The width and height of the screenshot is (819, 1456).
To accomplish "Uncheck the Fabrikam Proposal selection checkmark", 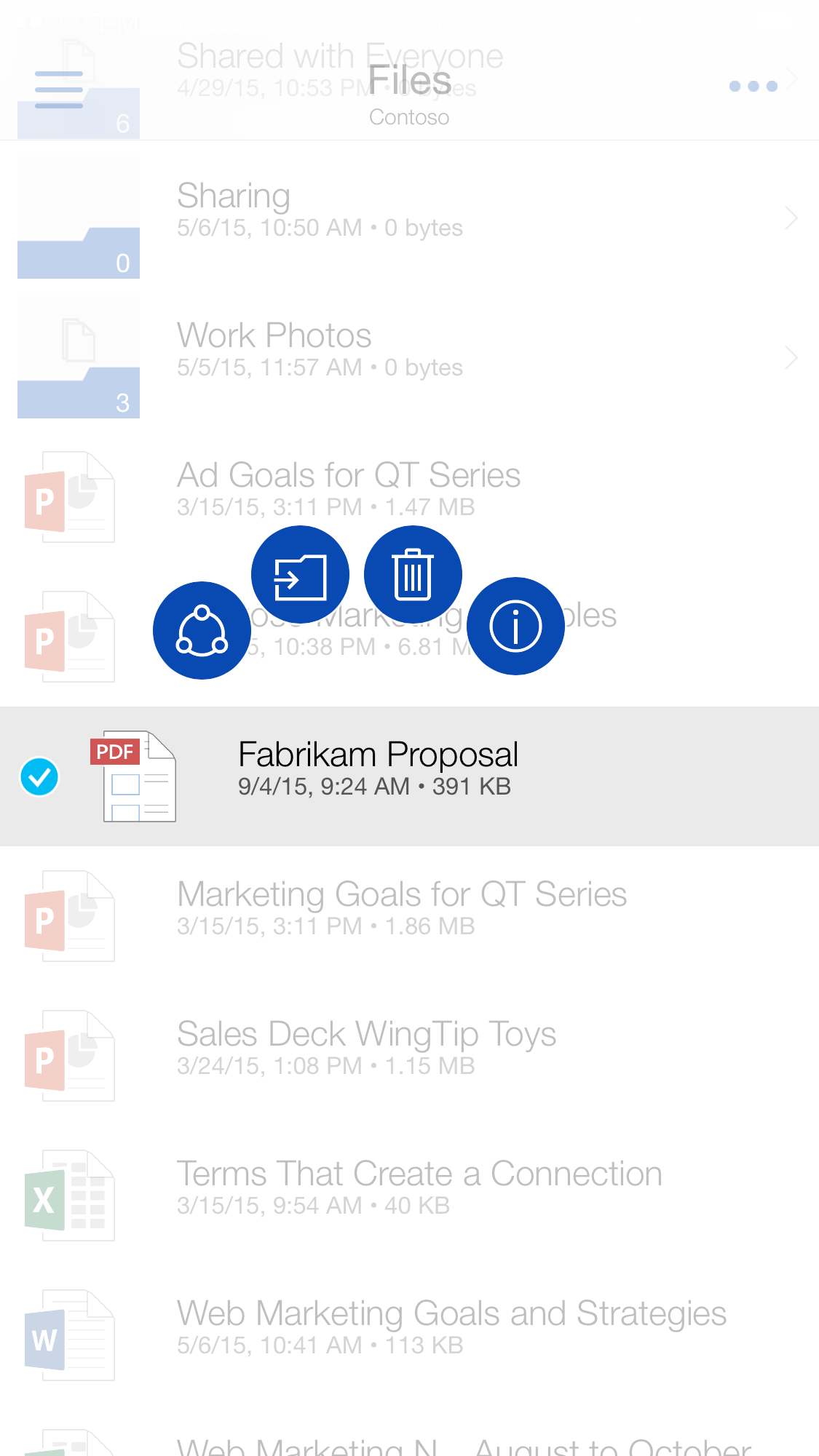I will [39, 776].
